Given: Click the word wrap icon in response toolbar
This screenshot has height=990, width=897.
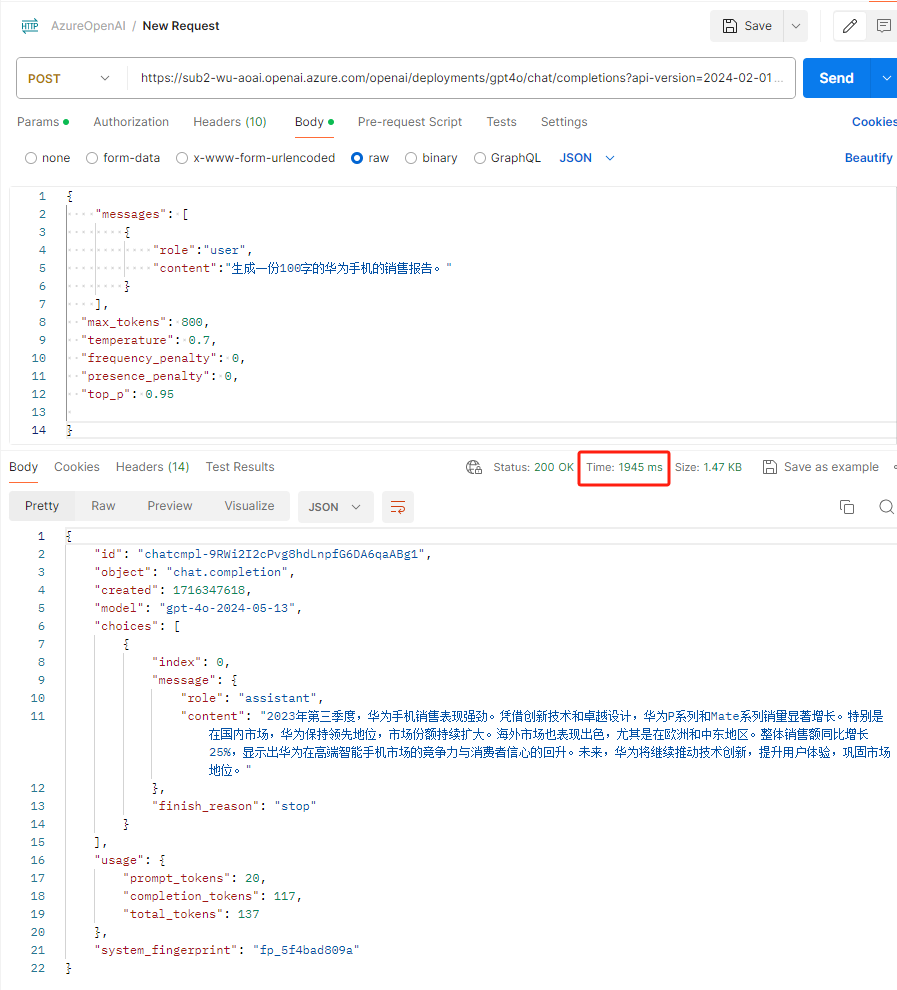Looking at the screenshot, I should 398,507.
